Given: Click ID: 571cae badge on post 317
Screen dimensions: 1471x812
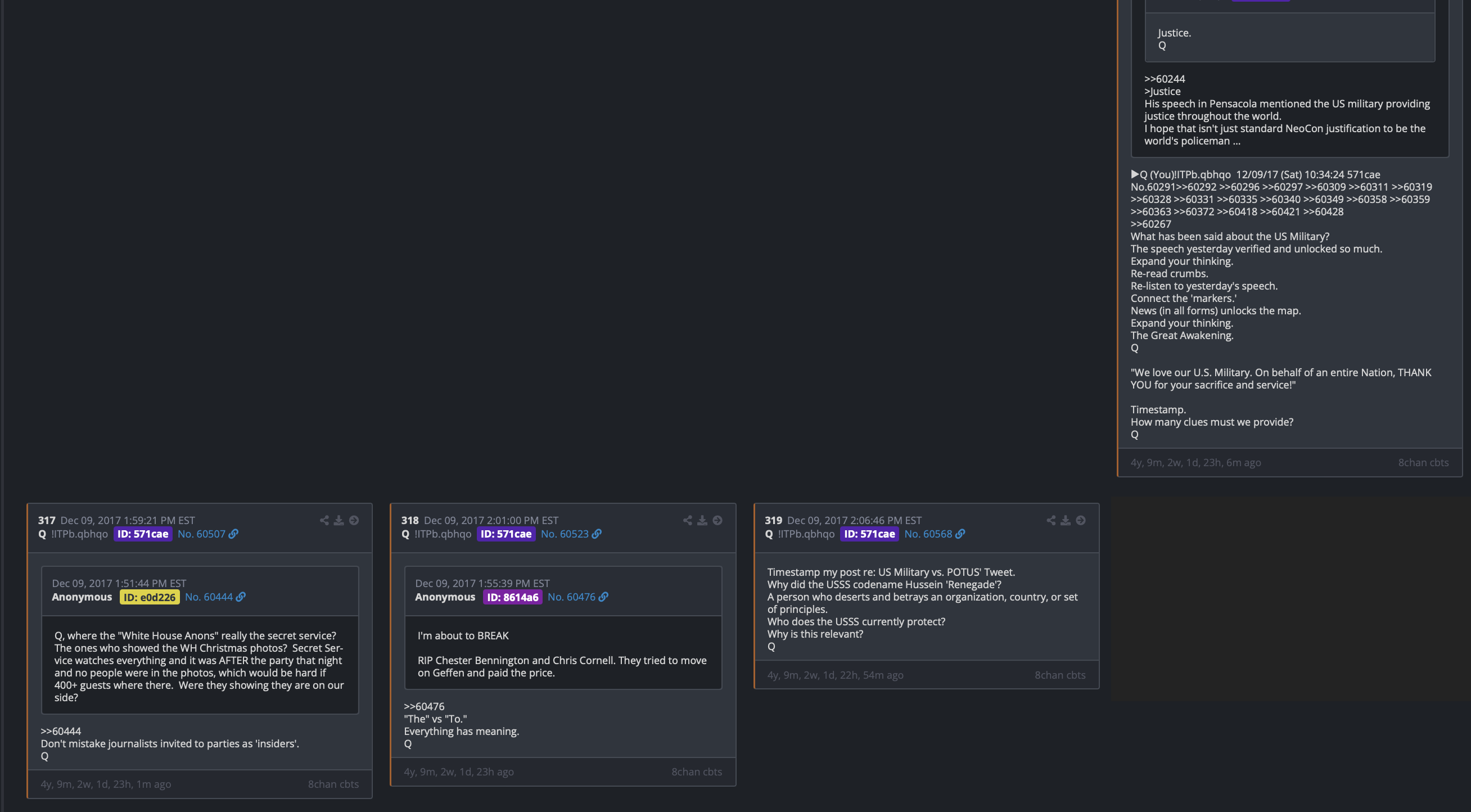Looking at the screenshot, I should 143,534.
